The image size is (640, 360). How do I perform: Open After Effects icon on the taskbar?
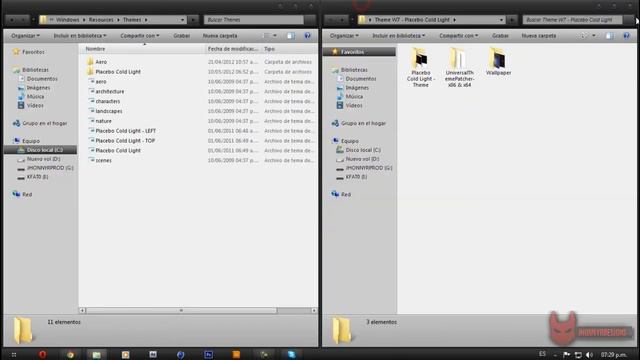153,355
